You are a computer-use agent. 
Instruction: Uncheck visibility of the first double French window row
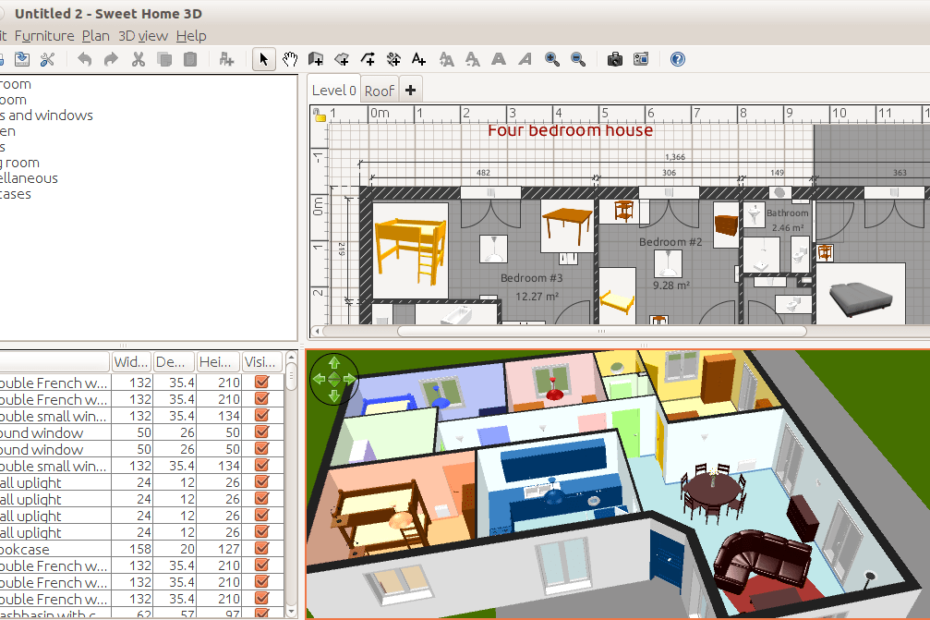point(262,382)
